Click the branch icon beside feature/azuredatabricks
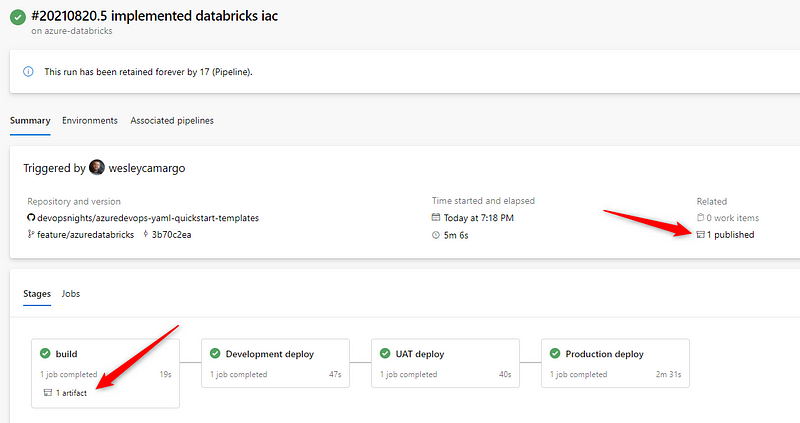 [x=31, y=234]
